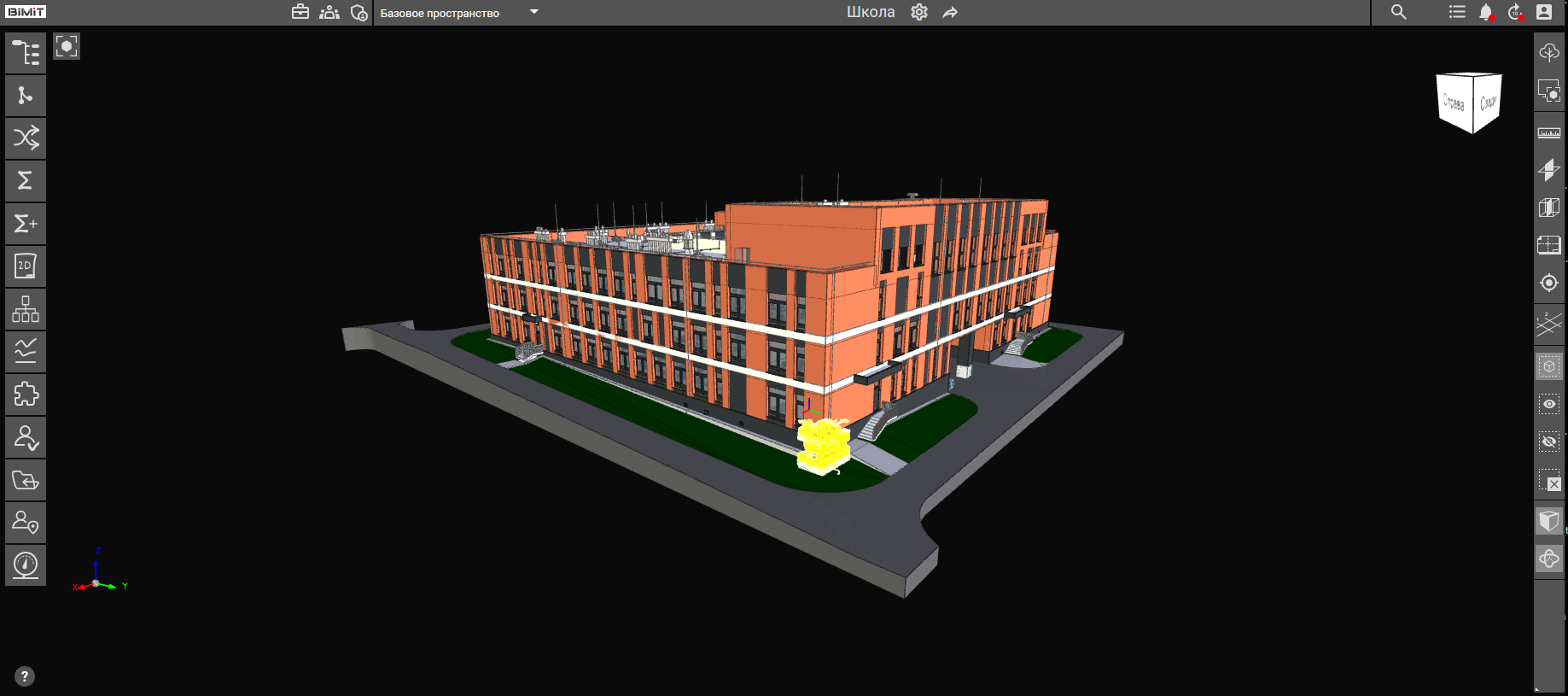The height and width of the screenshot is (696, 1568).
Task: Activate the section box tool
Action: [x=1548, y=208]
